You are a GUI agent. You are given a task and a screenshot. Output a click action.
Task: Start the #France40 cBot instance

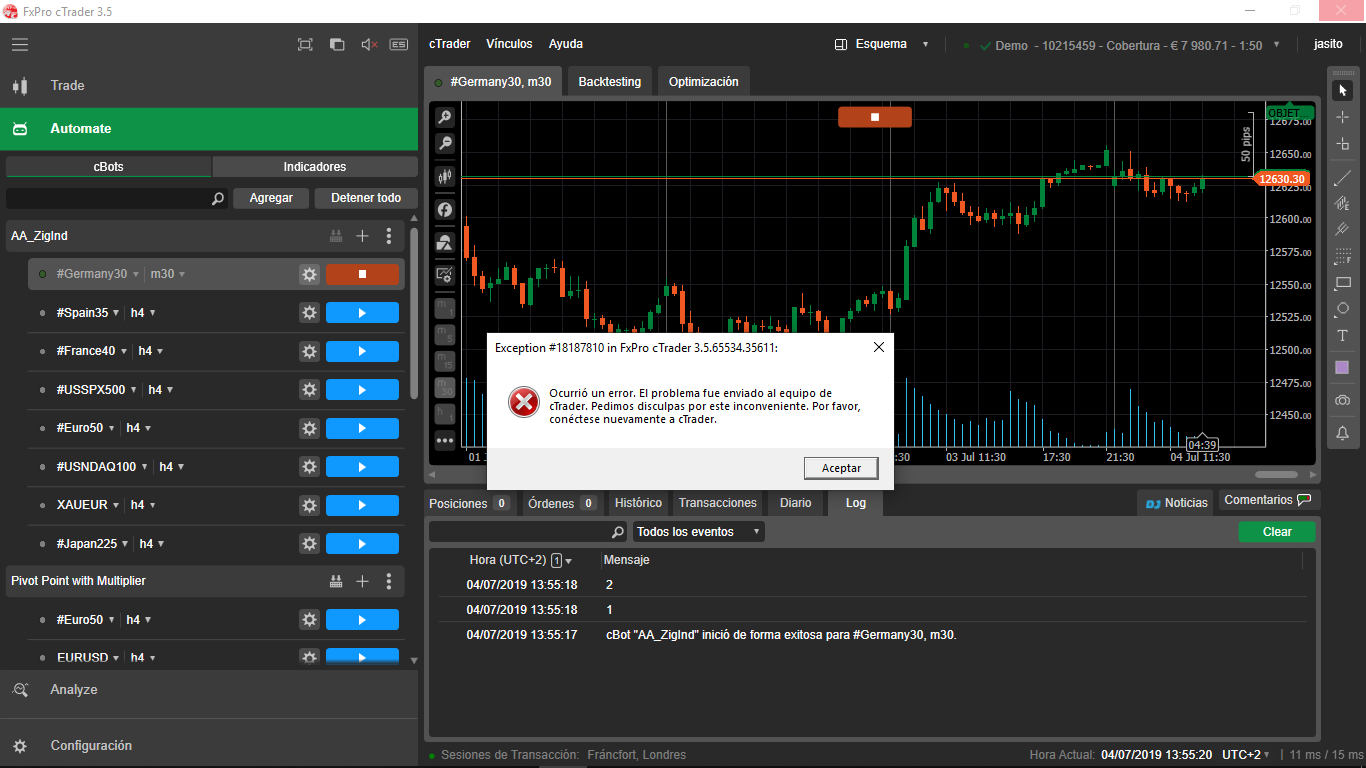point(362,351)
